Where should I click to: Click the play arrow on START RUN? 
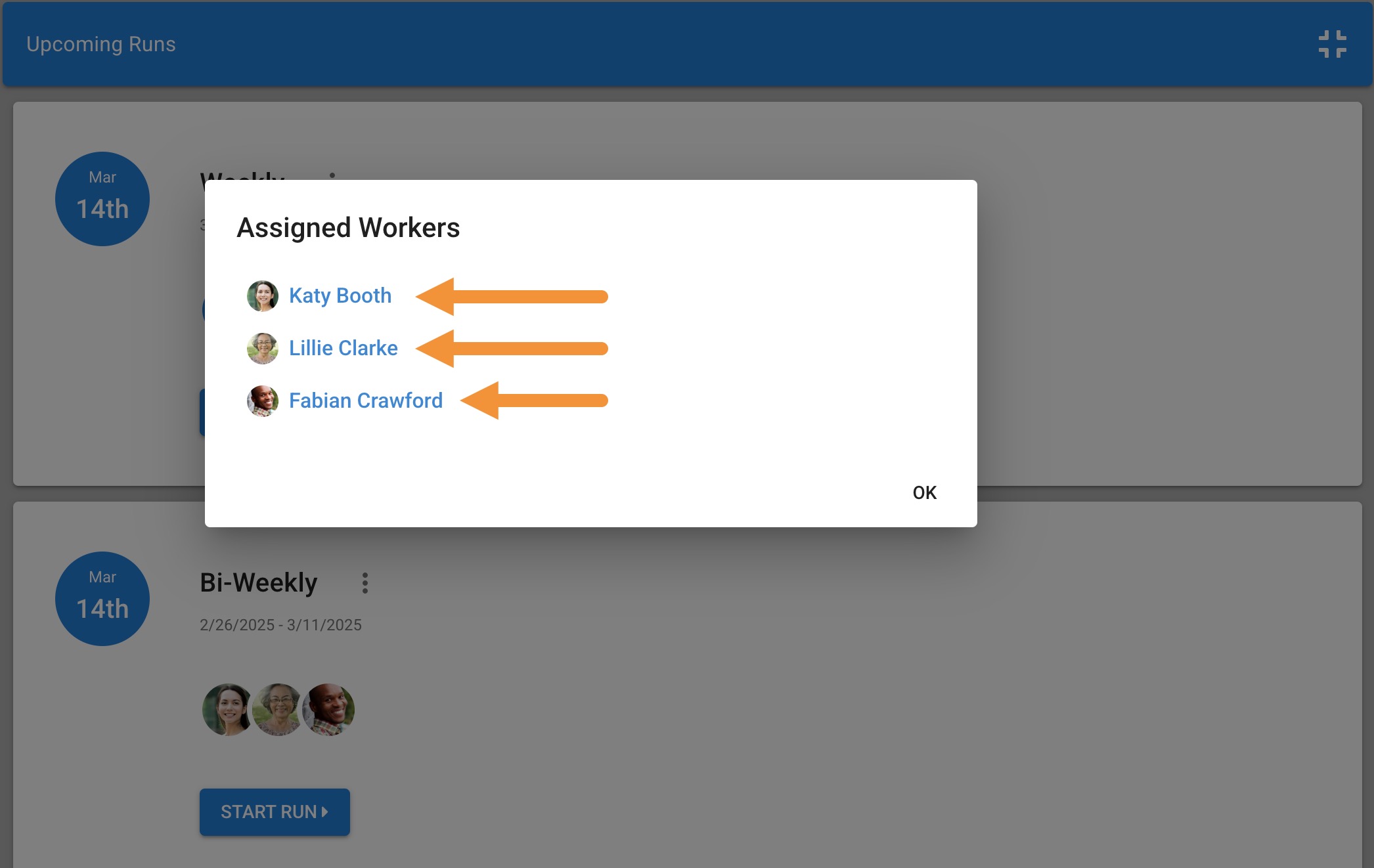[x=324, y=812]
